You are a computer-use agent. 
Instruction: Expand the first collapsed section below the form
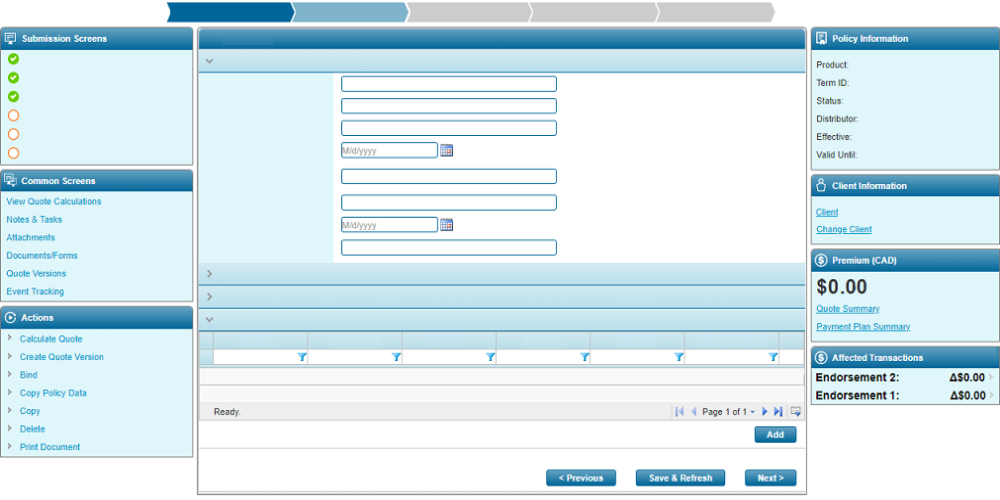(x=209, y=273)
